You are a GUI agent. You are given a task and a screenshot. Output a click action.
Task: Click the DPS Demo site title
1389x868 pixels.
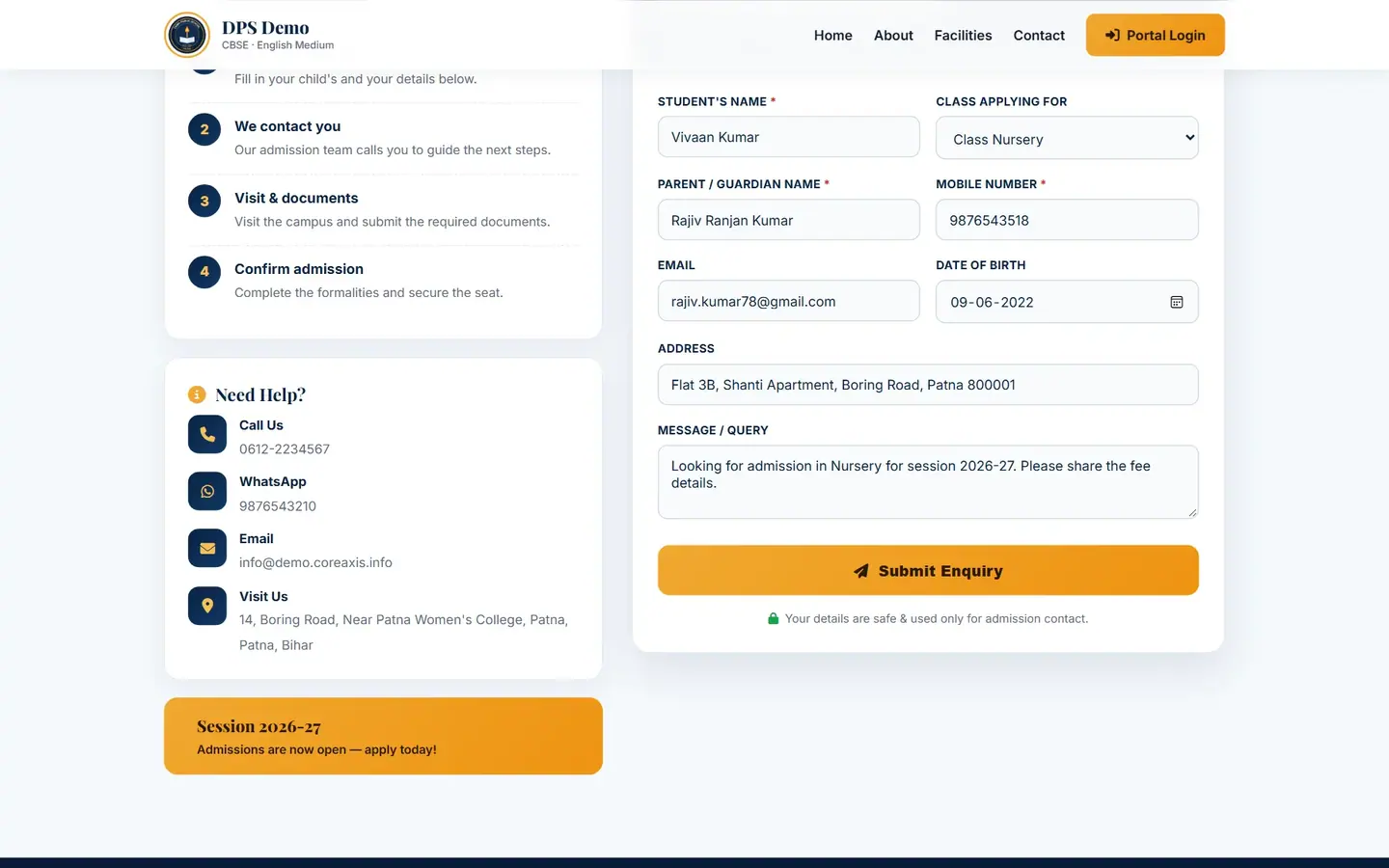click(265, 28)
